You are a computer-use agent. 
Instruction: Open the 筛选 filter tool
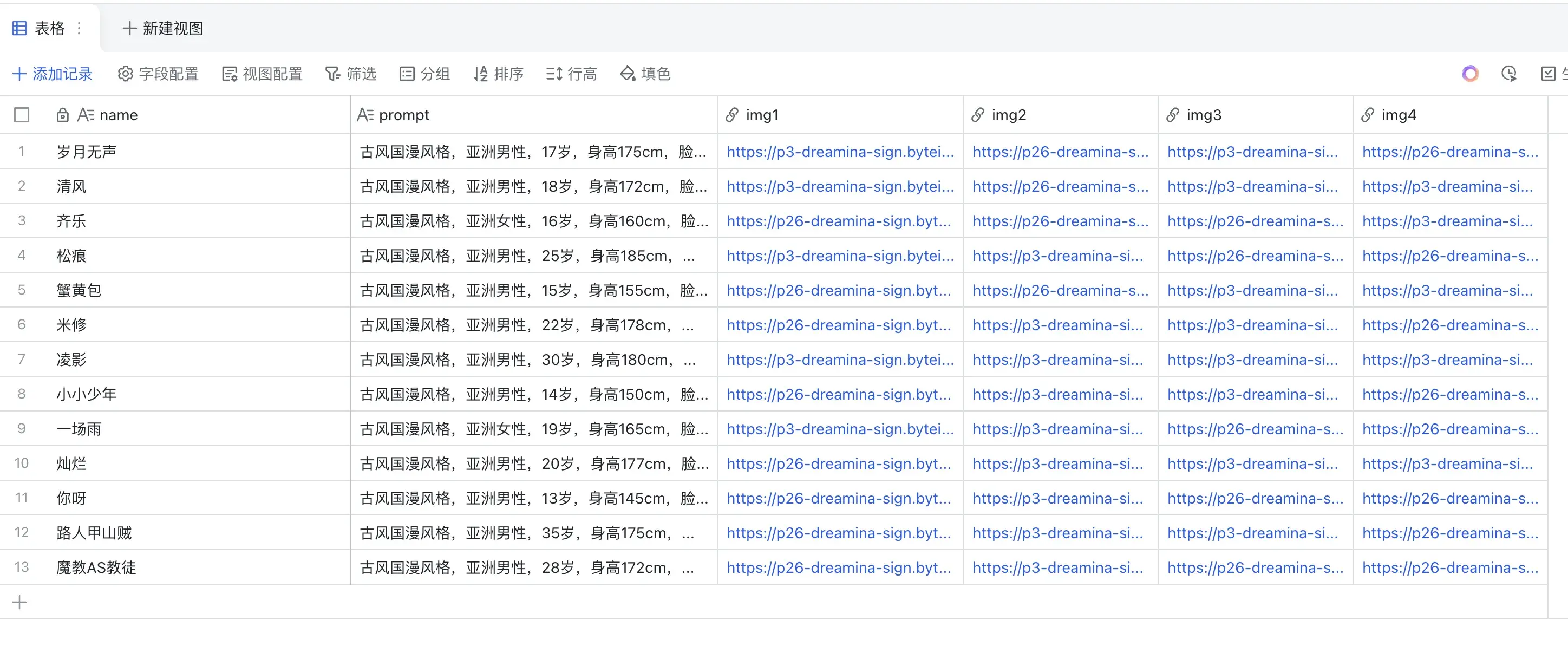pyautogui.click(x=351, y=74)
